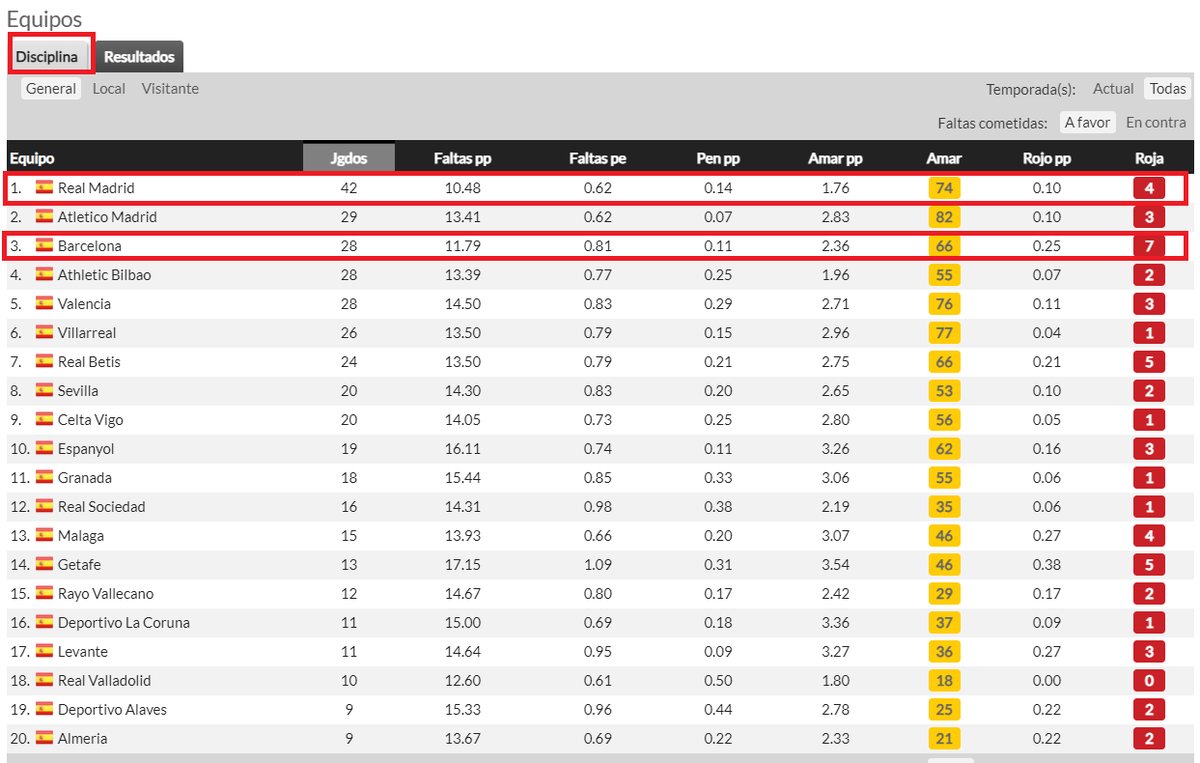
Task: Click Villarreal yellow card badge 77
Action: [x=944, y=333]
